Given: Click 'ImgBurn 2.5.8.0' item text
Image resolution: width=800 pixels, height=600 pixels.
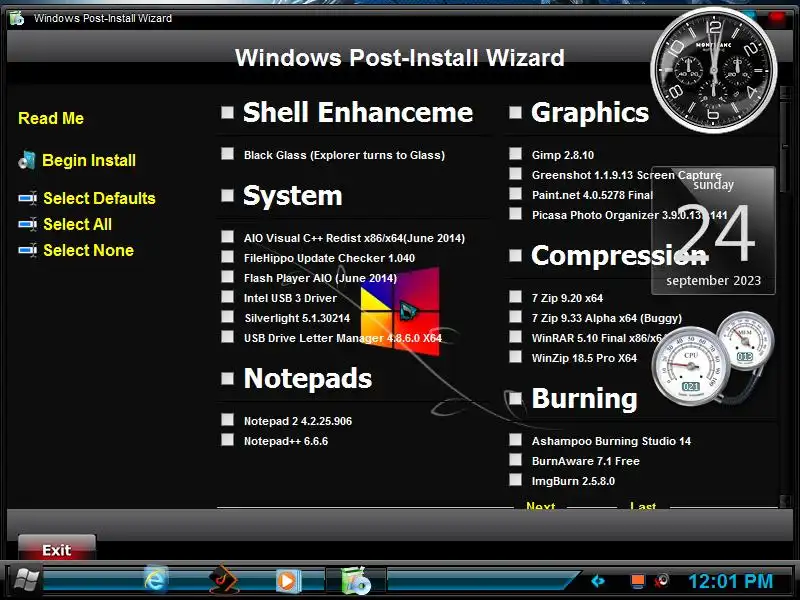Looking at the screenshot, I should coord(573,481).
